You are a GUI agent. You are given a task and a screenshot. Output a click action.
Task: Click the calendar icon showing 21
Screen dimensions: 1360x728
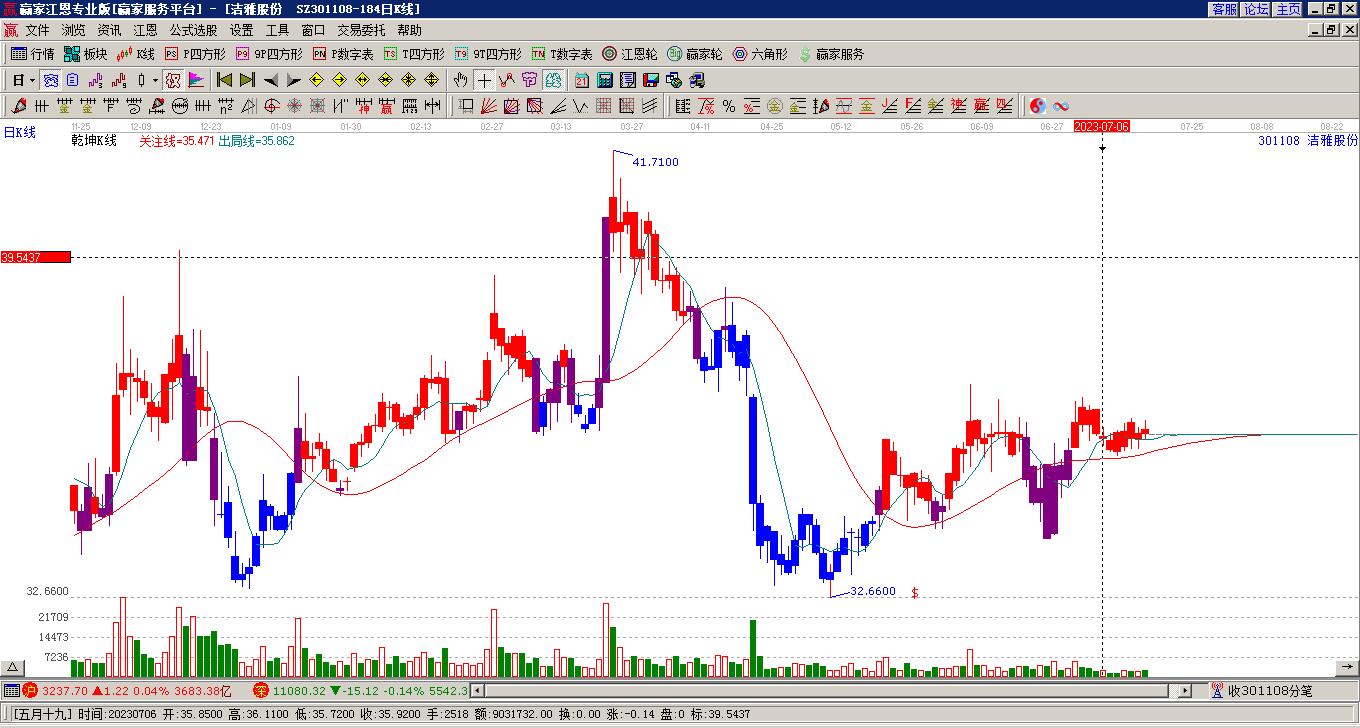point(582,80)
